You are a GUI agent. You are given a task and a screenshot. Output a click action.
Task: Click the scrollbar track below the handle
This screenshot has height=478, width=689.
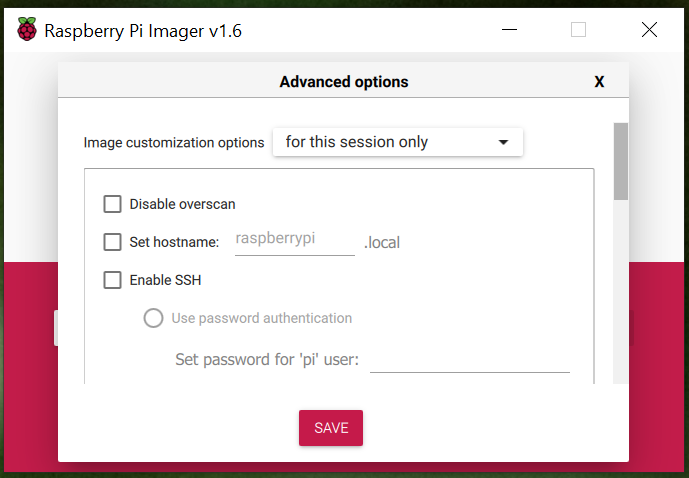pyautogui.click(x=620, y=292)
